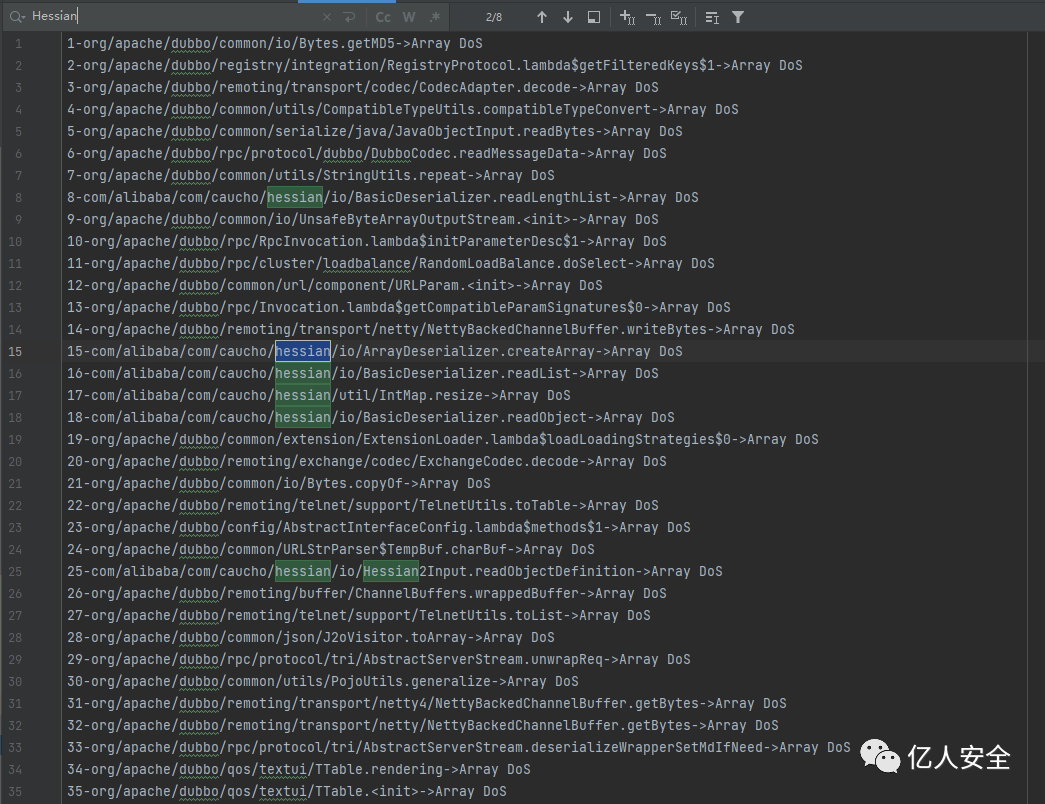
Task: Click the Hessian search input field
Action: point(173,17)
